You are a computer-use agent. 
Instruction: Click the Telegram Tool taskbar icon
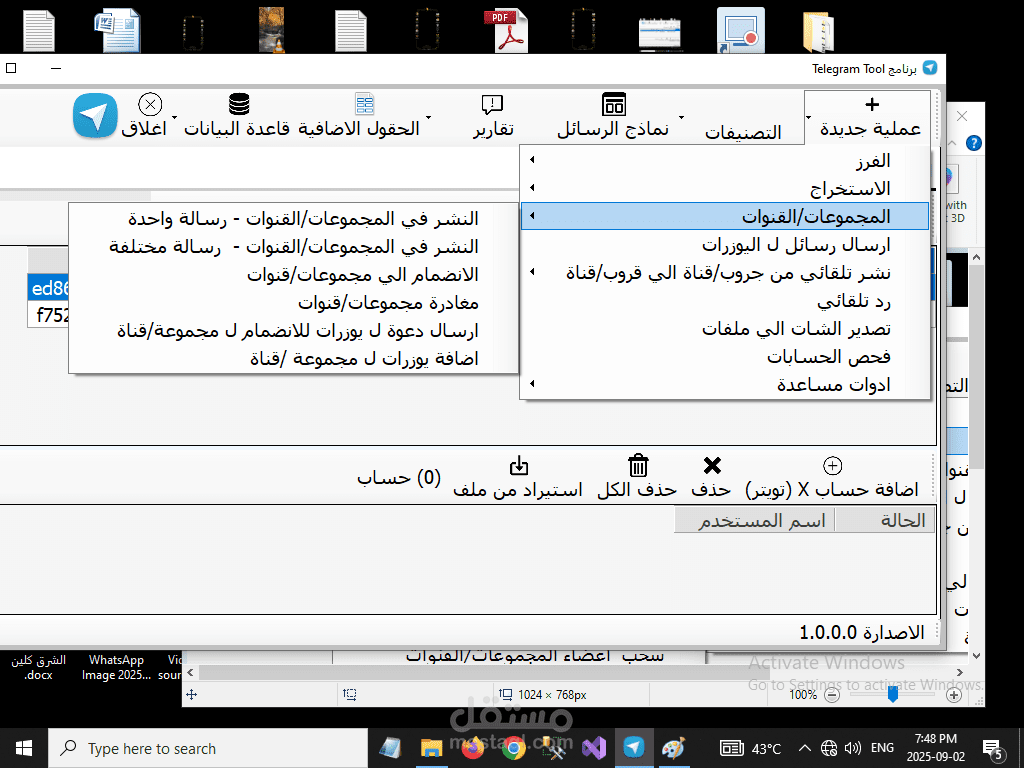(x=633, y=748)
